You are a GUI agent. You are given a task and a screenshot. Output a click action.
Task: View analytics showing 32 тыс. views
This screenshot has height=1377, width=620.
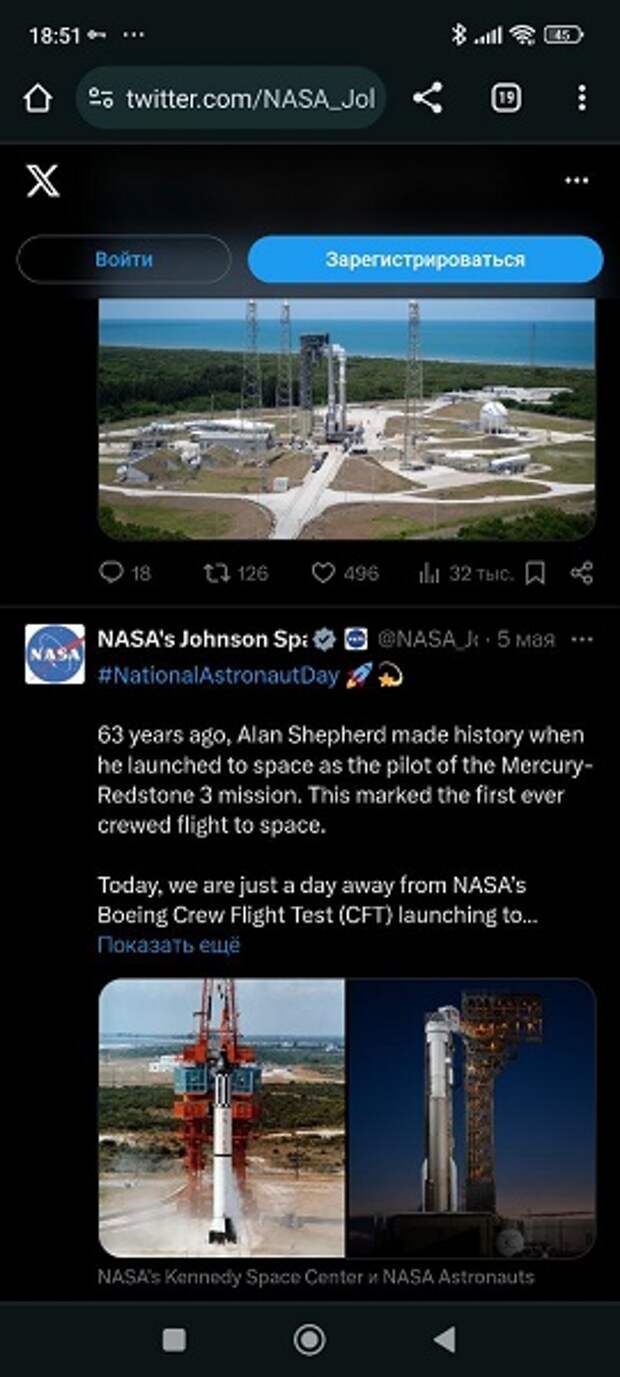point(465,573)
